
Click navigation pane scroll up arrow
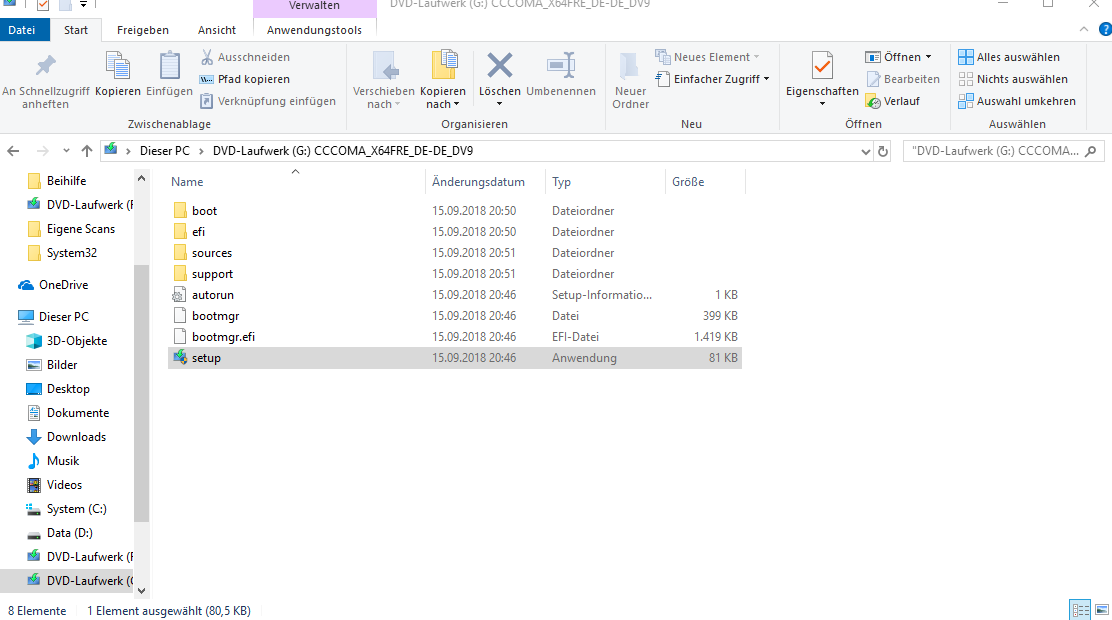[141, 179]
